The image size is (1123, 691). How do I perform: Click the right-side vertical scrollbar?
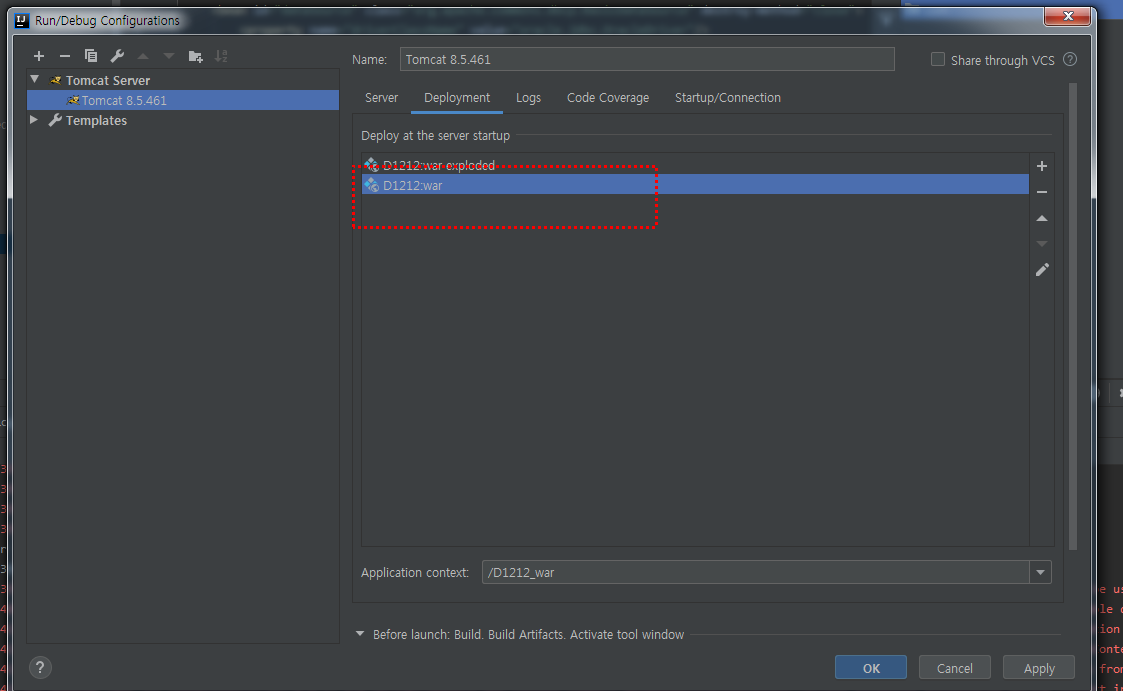[x=1072, y=315]
